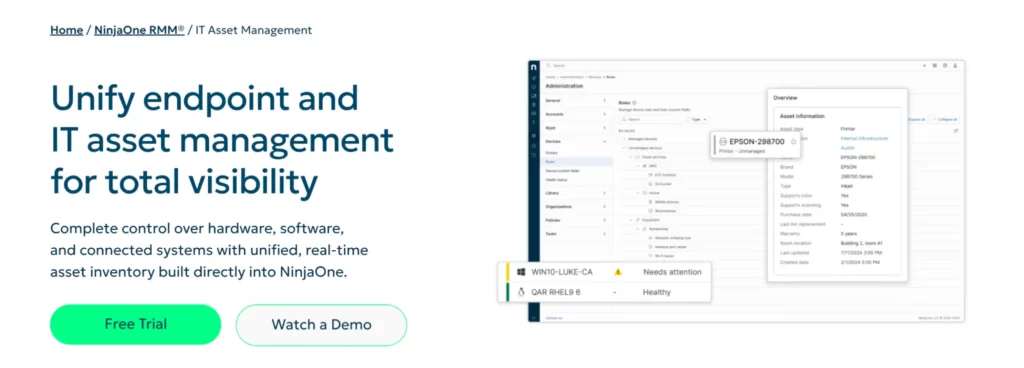Click the Linux penguin icon beside QAR RHEL9 6
Viewport: 1024px width, 368px height.
pos(521,292)
